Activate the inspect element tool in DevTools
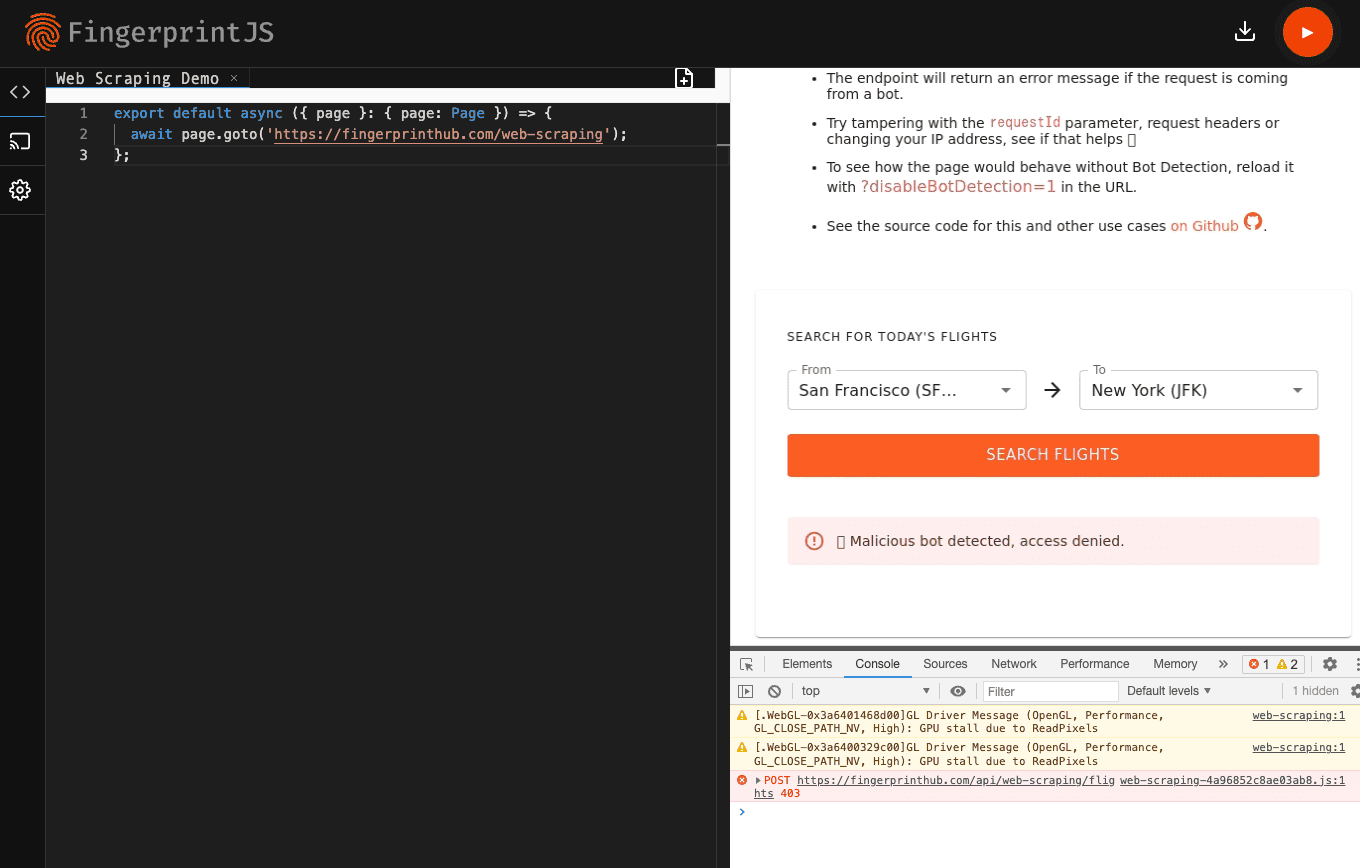1360x868 pixels. [x=745, y=663]
